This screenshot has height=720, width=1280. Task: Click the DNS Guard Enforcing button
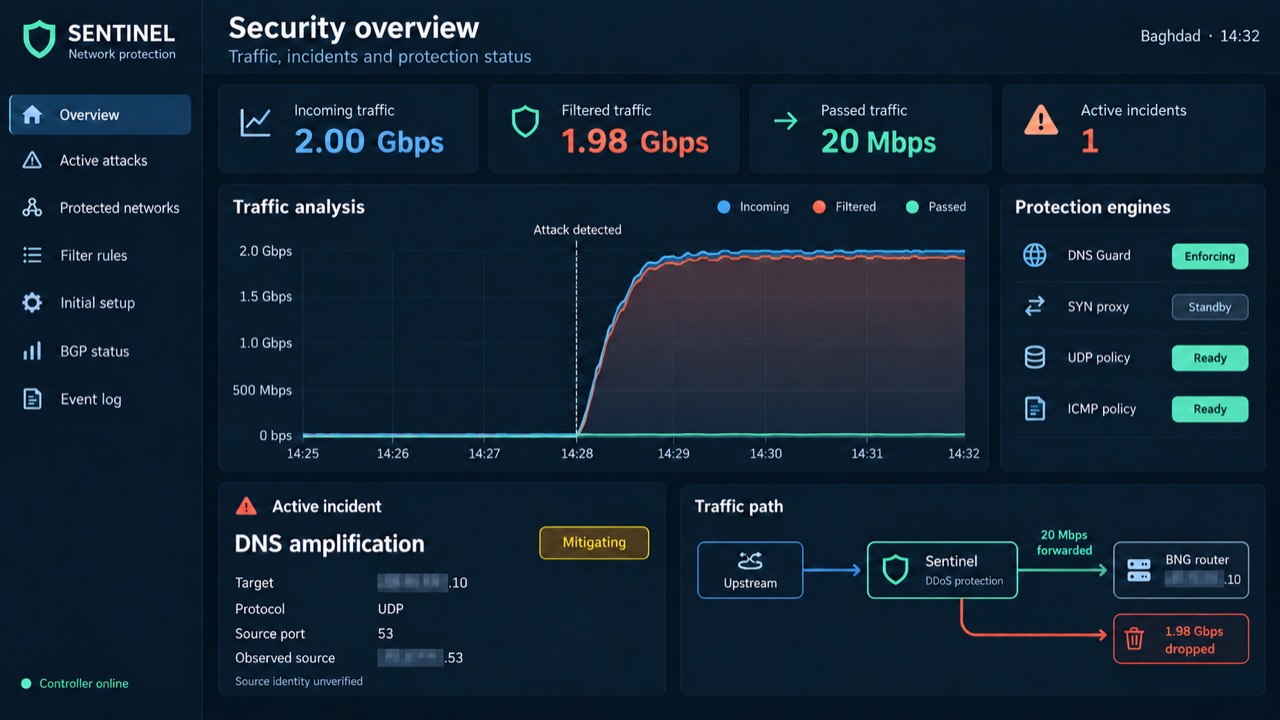[x=1210, y=256]
